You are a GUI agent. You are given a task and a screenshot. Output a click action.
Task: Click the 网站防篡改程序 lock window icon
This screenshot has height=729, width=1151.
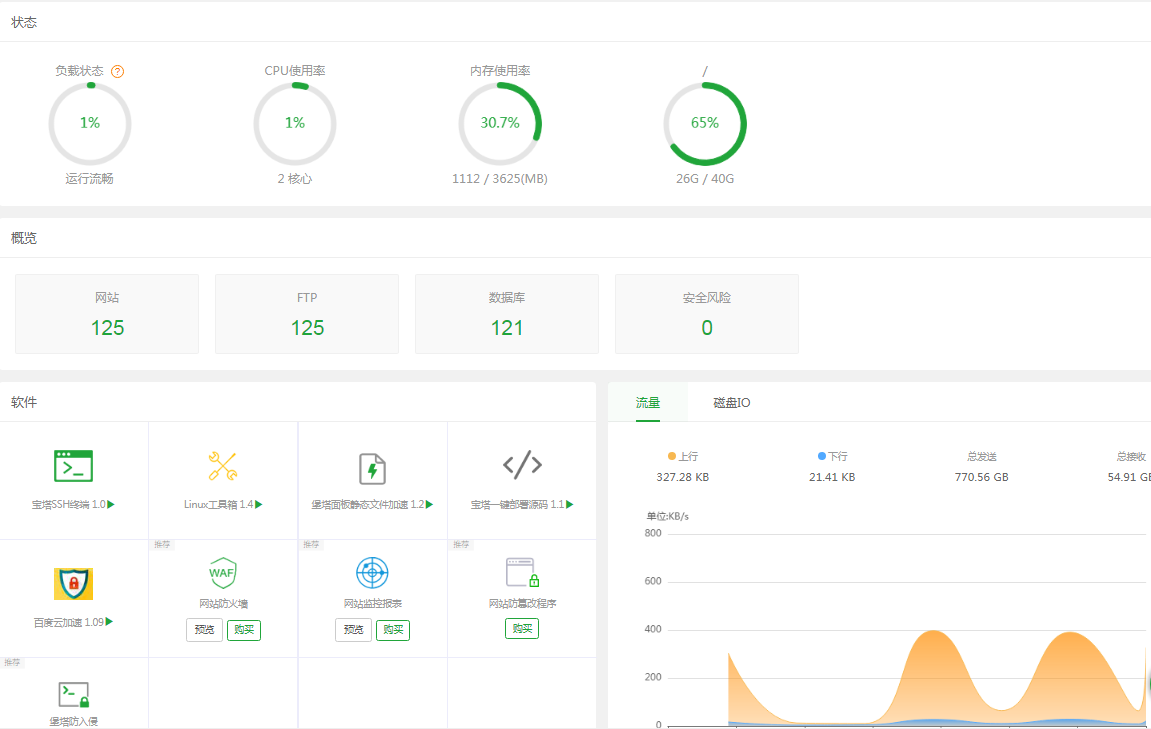coord(522,573)
